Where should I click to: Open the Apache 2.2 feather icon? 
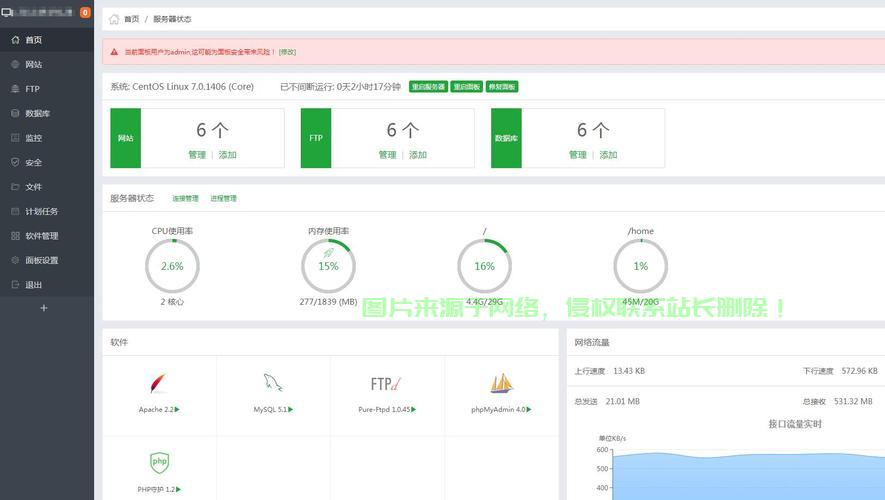tap(158, 383)
